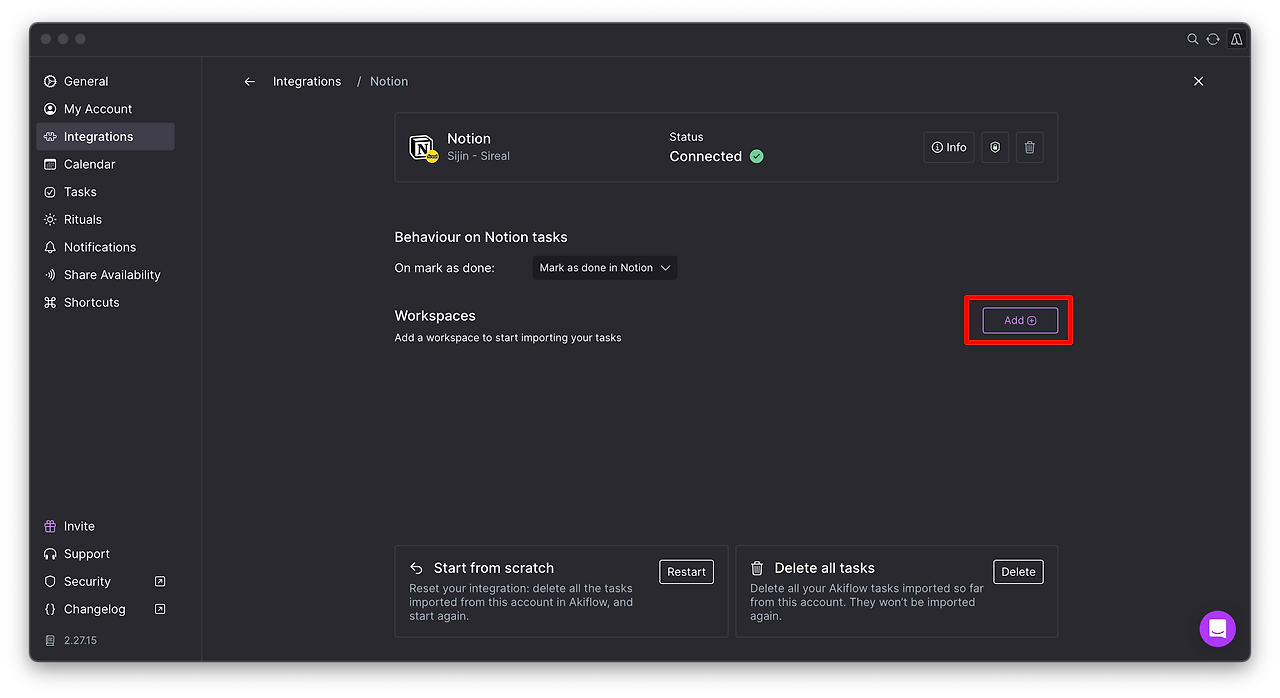Go back with the left arrow
The height and width of the screenshot is (698, 1280).
pyautogui.click(x=250, y=82)
